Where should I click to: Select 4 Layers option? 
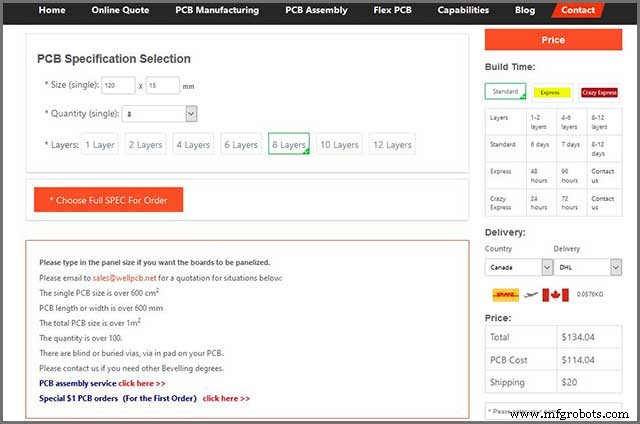click(192, 145)
